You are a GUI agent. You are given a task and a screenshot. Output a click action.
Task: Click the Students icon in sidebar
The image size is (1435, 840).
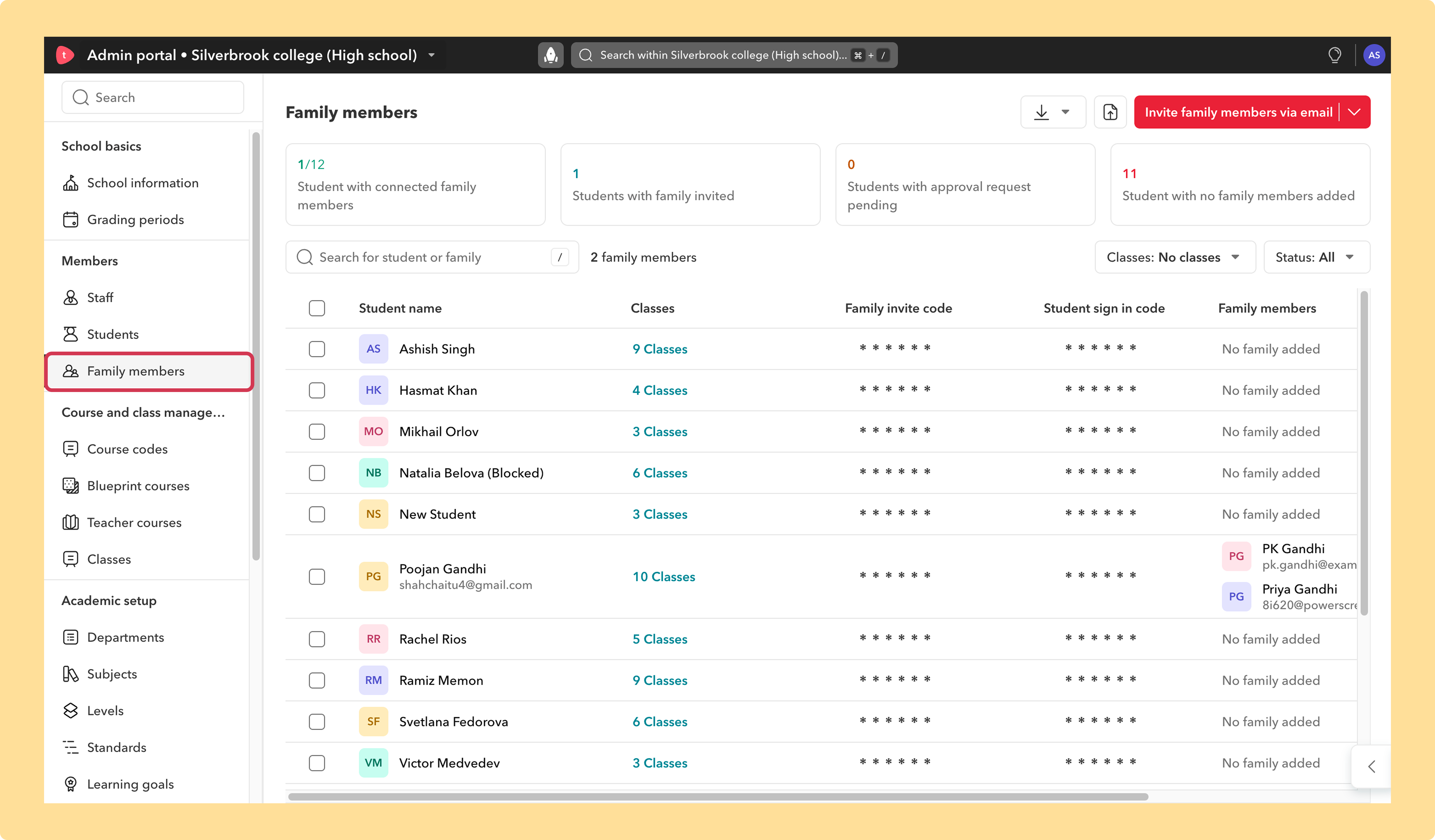(x=71, y=334)
